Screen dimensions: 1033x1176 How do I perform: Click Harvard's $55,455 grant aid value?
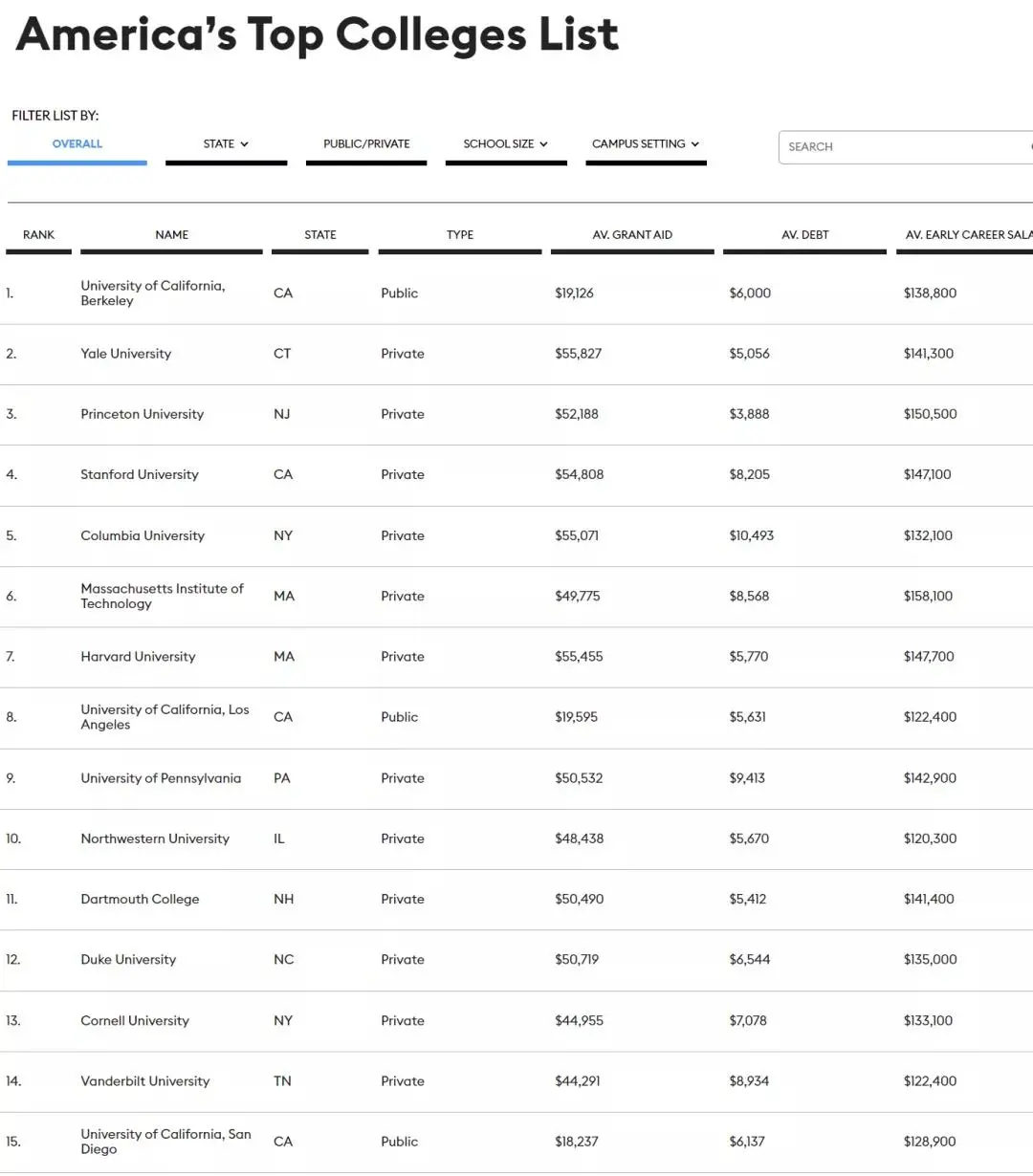tap(579, 657)
